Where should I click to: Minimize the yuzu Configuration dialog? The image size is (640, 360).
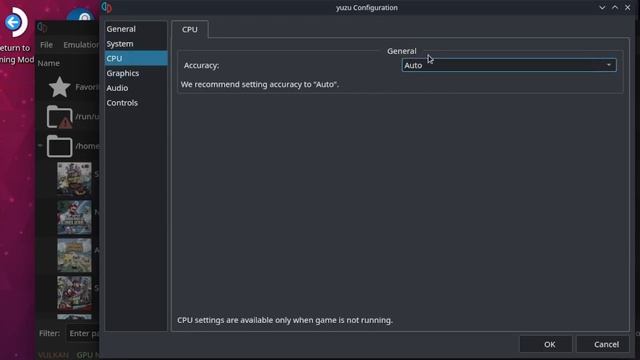(602, 7)
